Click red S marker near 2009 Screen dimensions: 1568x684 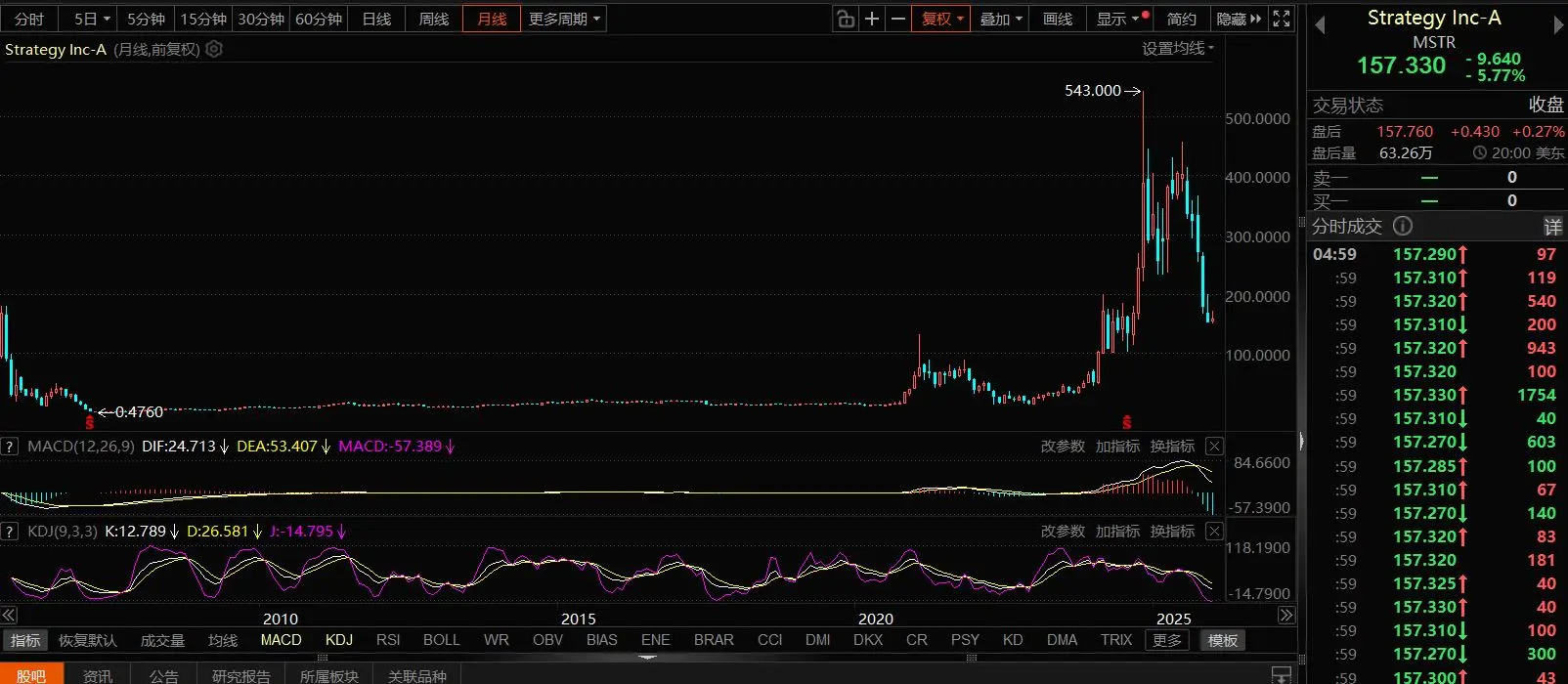point(90,423)
